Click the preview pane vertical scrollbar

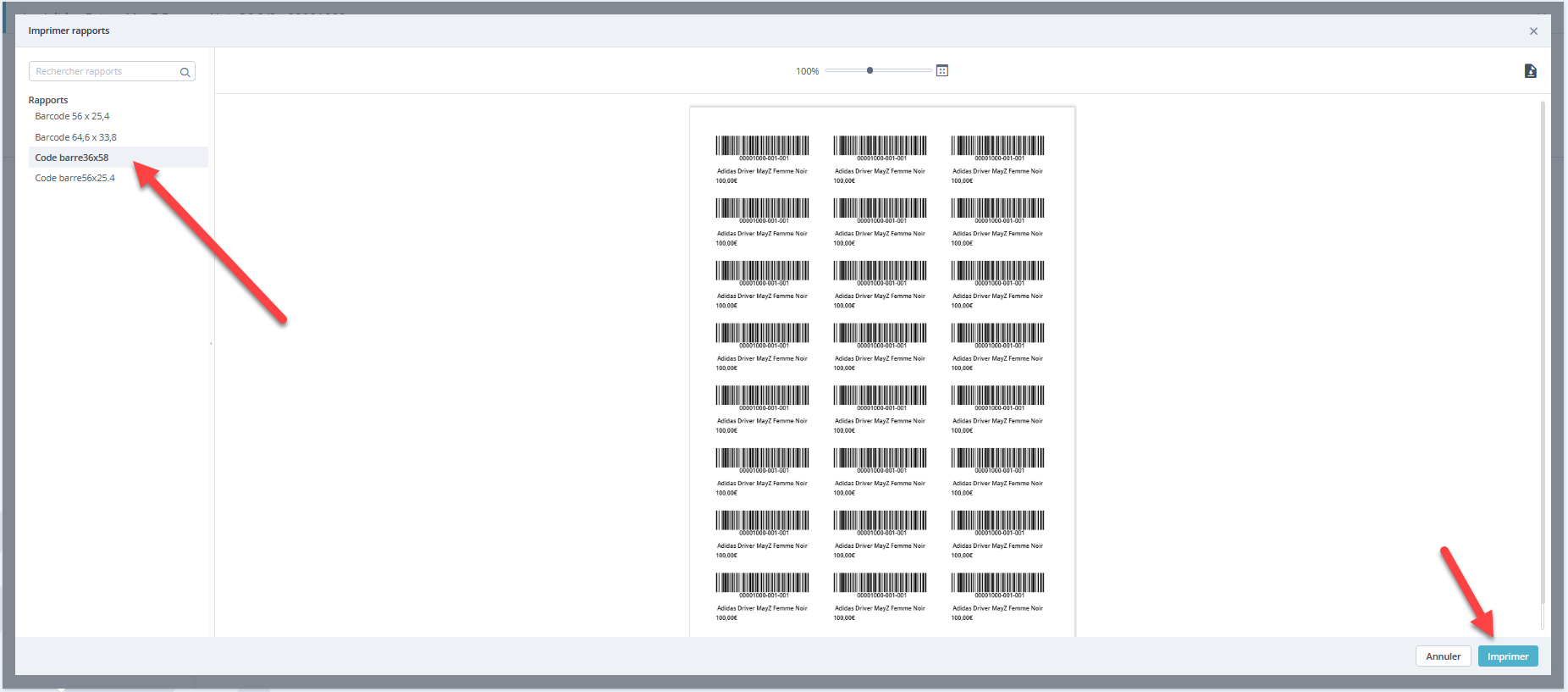pos(1543,352)
